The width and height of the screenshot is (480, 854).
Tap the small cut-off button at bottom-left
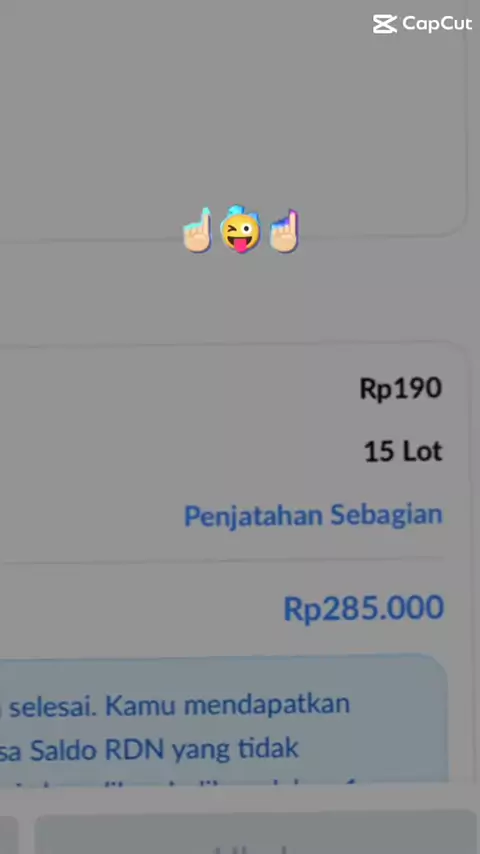[9, 833]
